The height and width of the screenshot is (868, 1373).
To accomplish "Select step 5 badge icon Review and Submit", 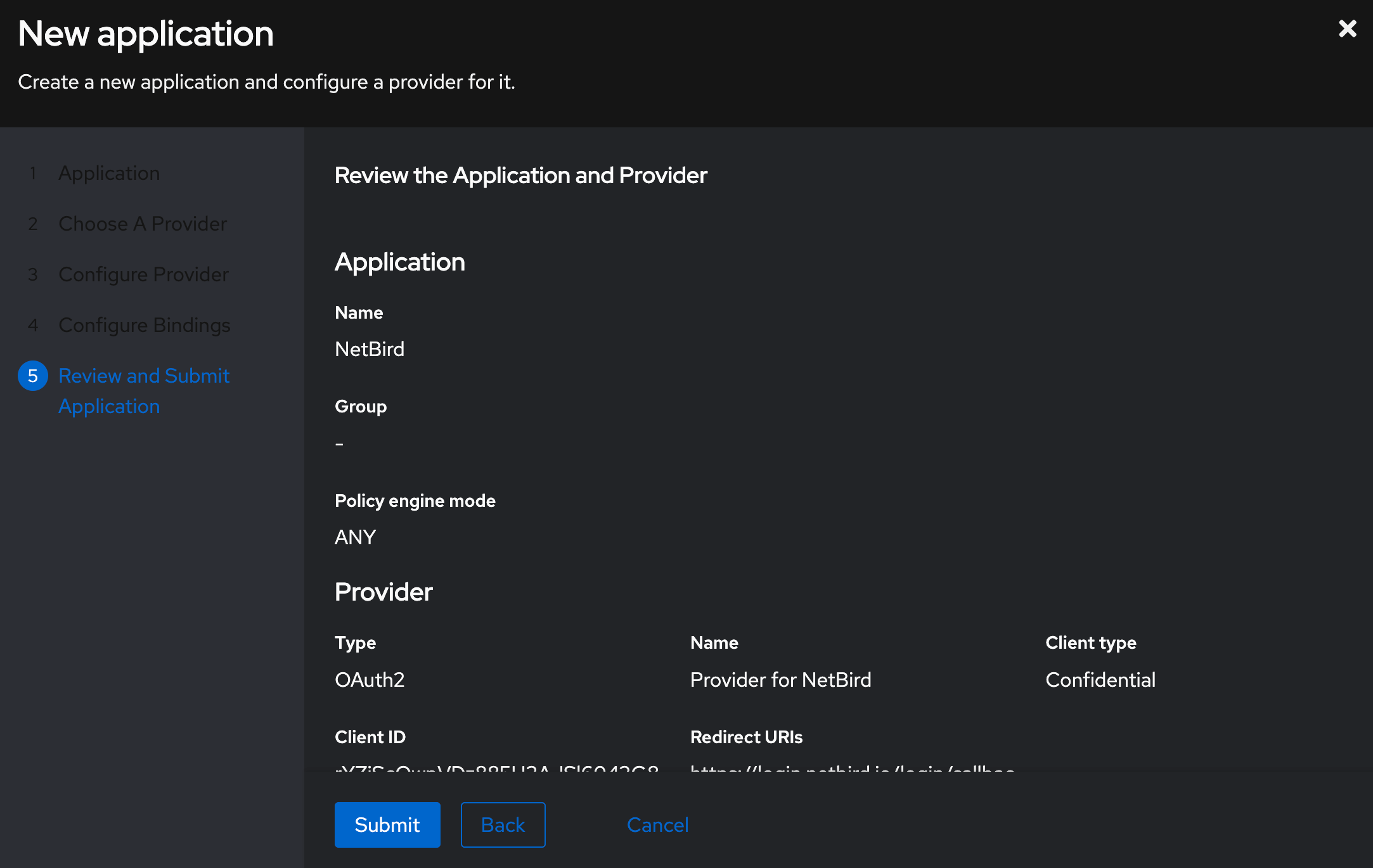I will click(32, 375).
